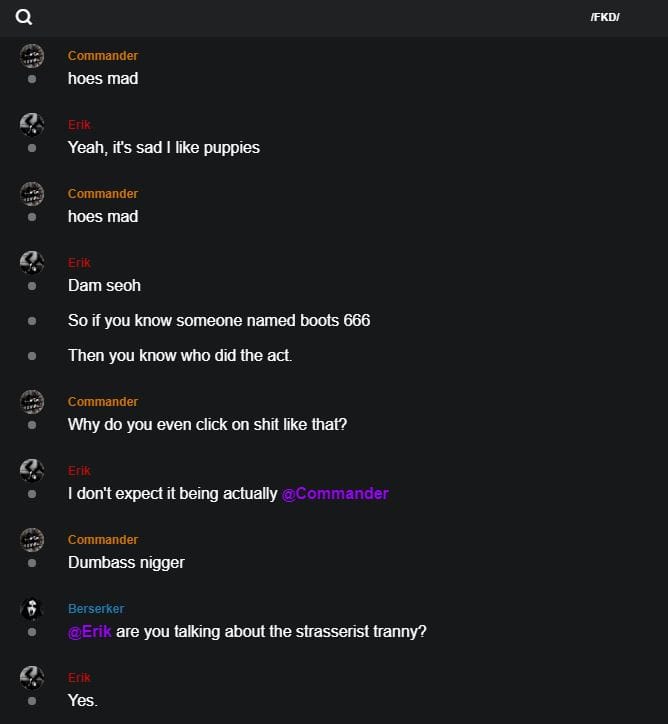The width and height of the screenshot is (668, 724).
Task: Select Commander's avatar by "Why do you even click"
Action: click(x=32, y=401)
